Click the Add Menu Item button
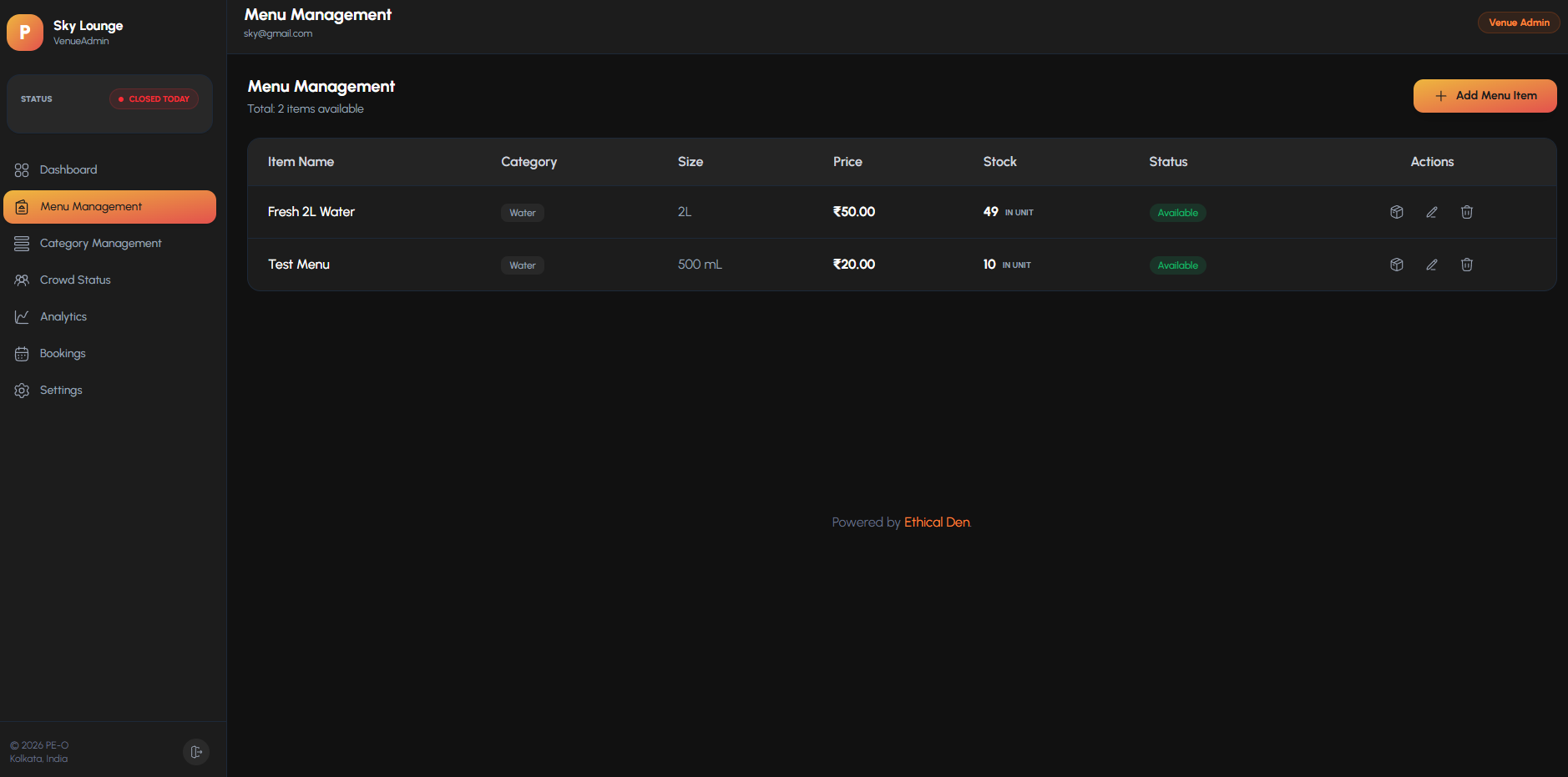Screen dimensions: 1568x777 (1485, 96)
